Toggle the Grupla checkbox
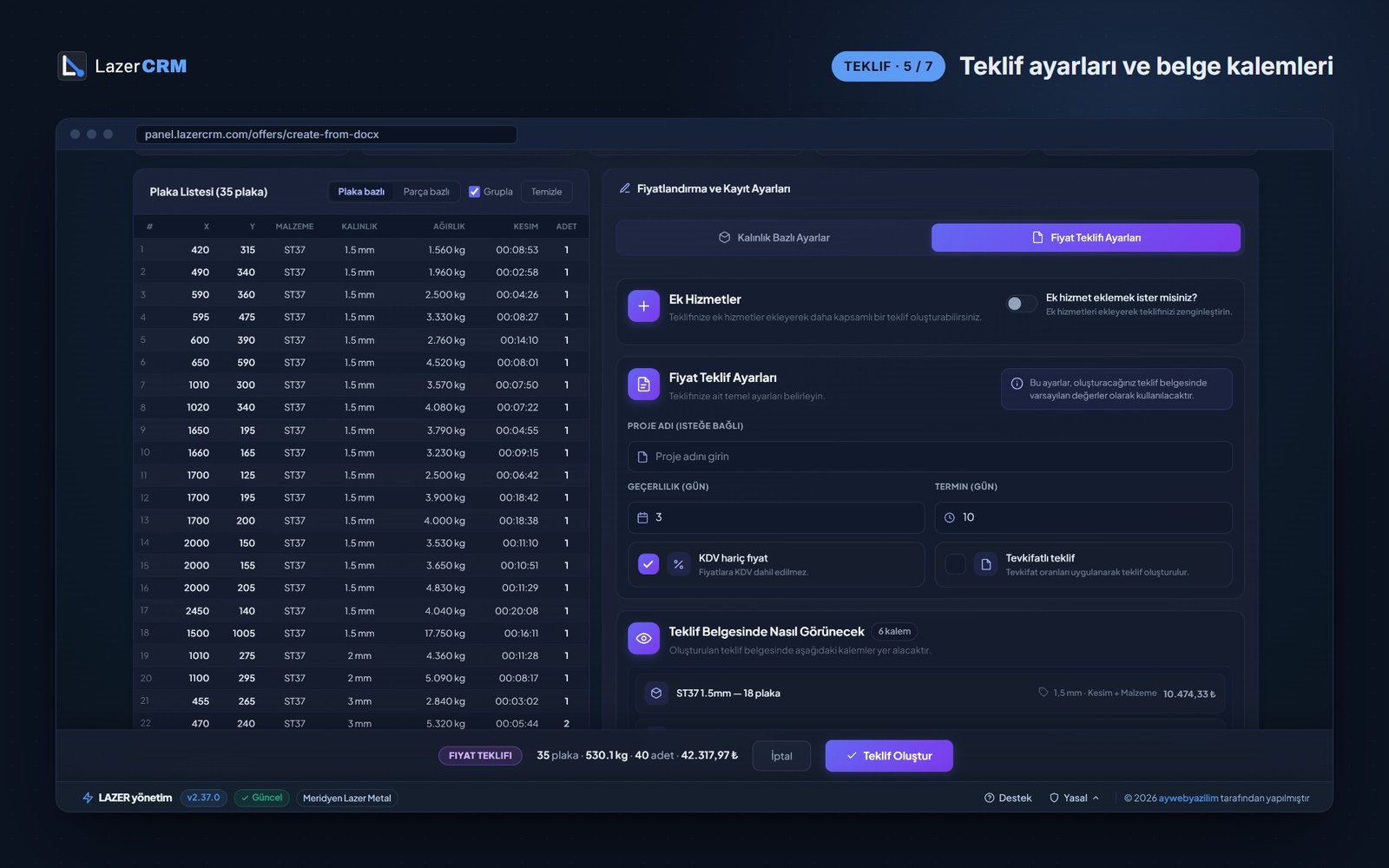 pos(474,192)
